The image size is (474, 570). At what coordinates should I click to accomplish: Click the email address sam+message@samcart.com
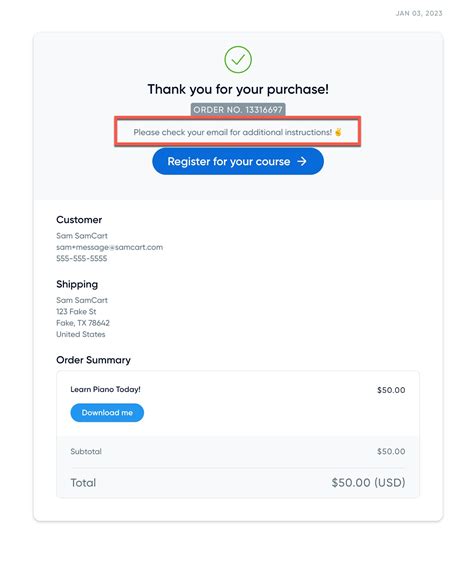(109, 247)
